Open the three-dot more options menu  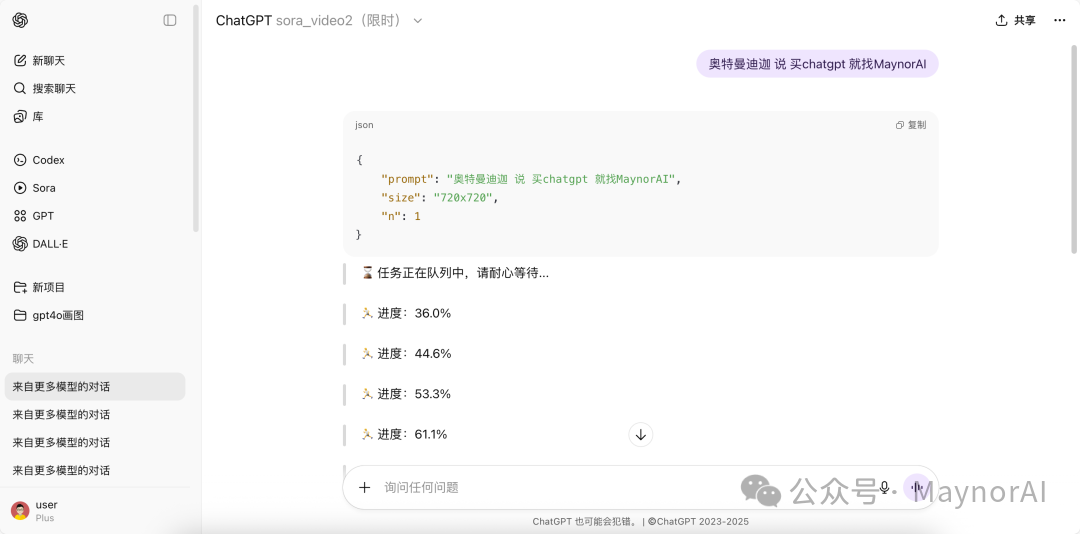[1060, 21]
